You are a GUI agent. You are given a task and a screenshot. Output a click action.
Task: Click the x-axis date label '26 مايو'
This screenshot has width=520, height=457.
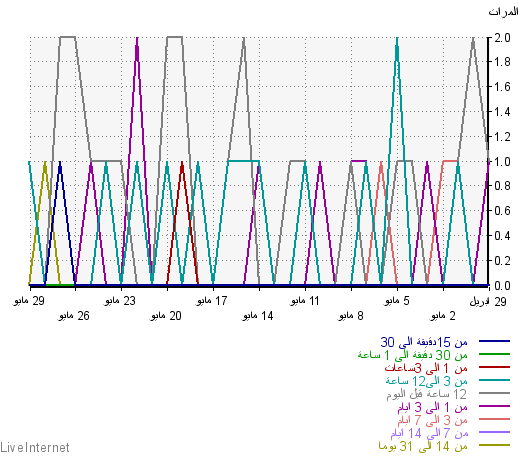click(74, 316)
